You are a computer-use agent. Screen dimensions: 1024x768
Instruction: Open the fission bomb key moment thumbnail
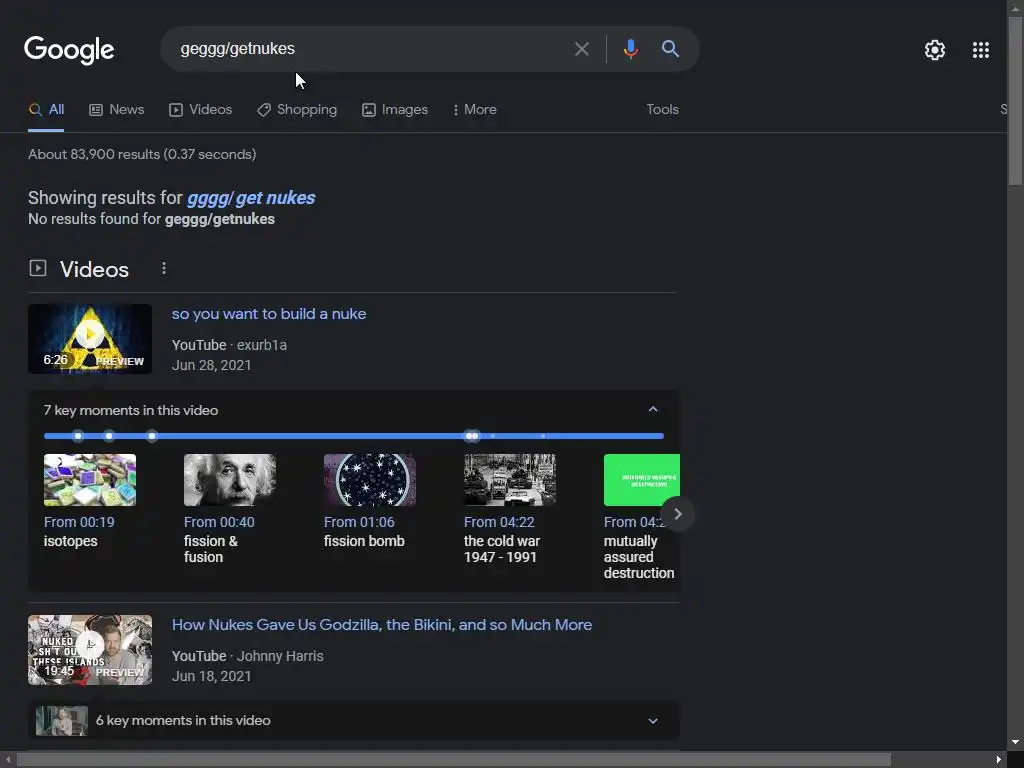370,480
